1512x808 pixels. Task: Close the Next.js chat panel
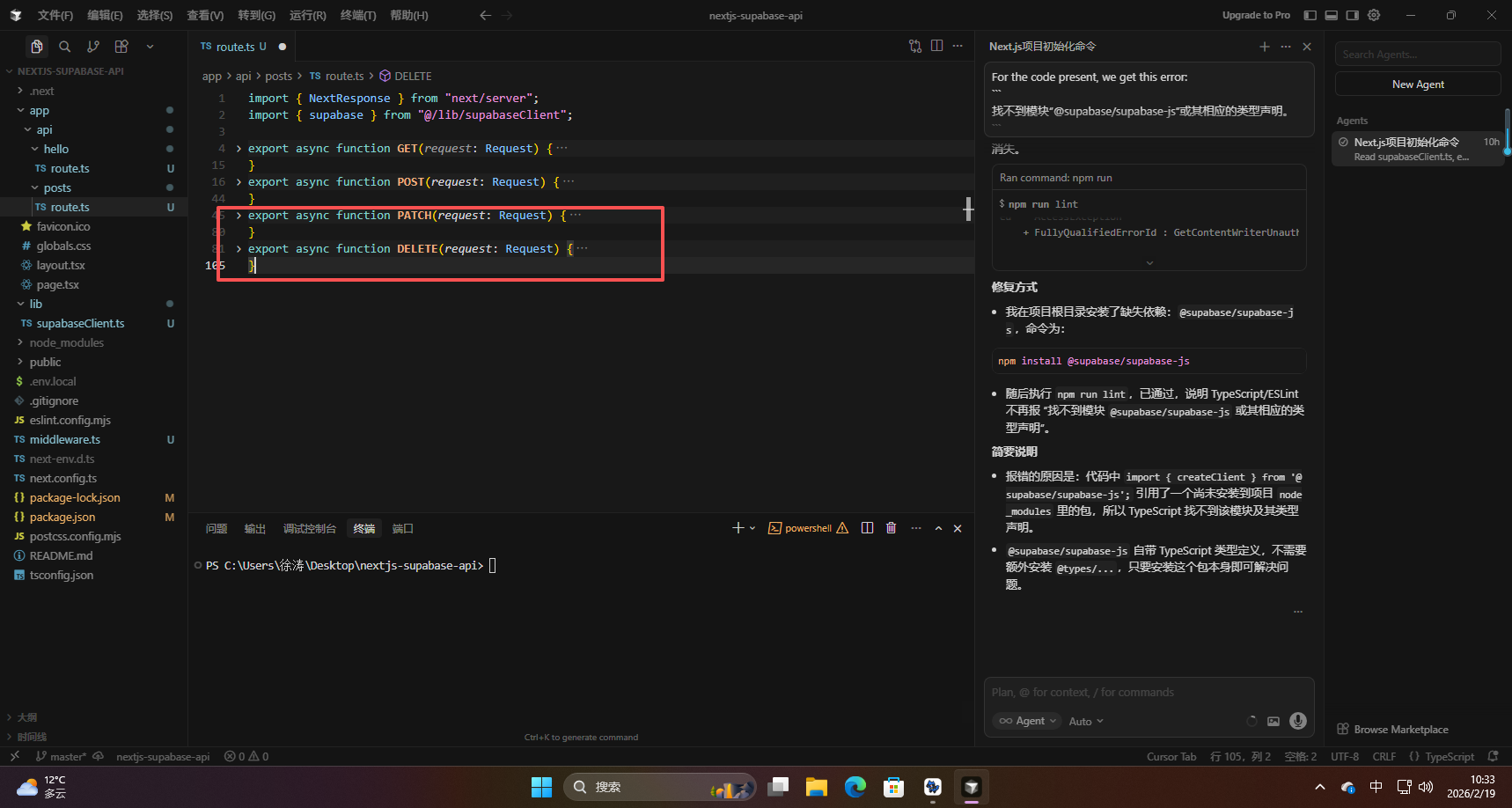(x=1307, y=47)
